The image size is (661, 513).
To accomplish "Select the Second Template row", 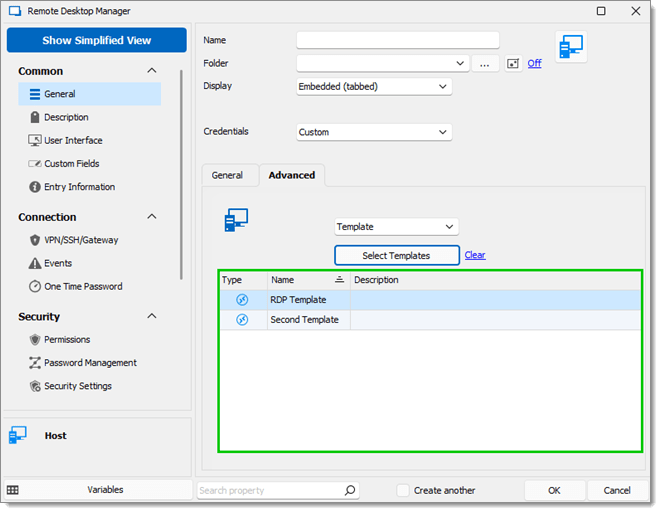I will click(x=430, y=320).
